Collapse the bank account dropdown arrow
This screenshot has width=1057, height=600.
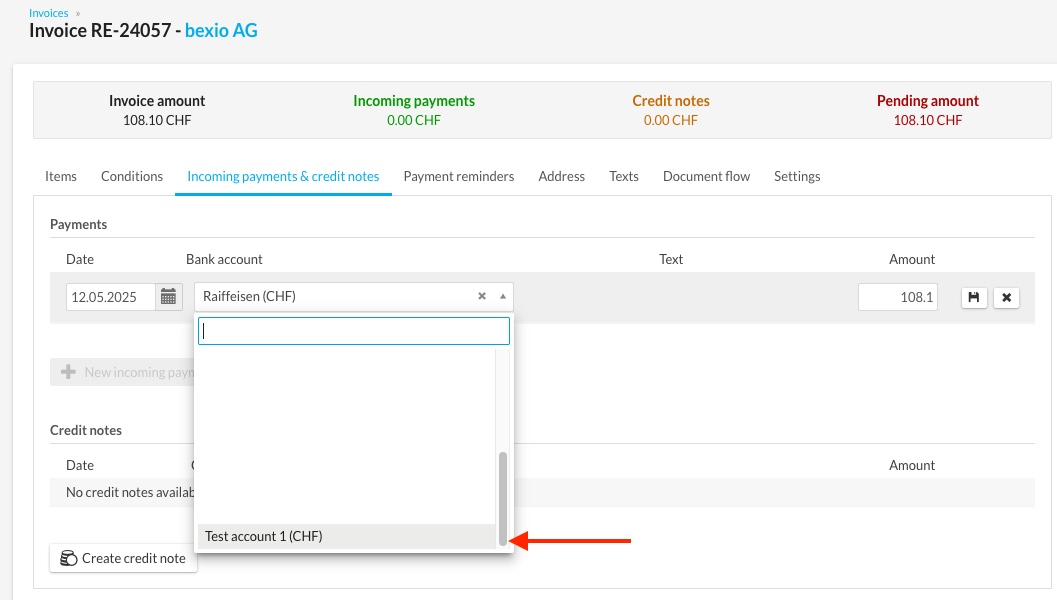pyautogui.click(x=503, y=296)
